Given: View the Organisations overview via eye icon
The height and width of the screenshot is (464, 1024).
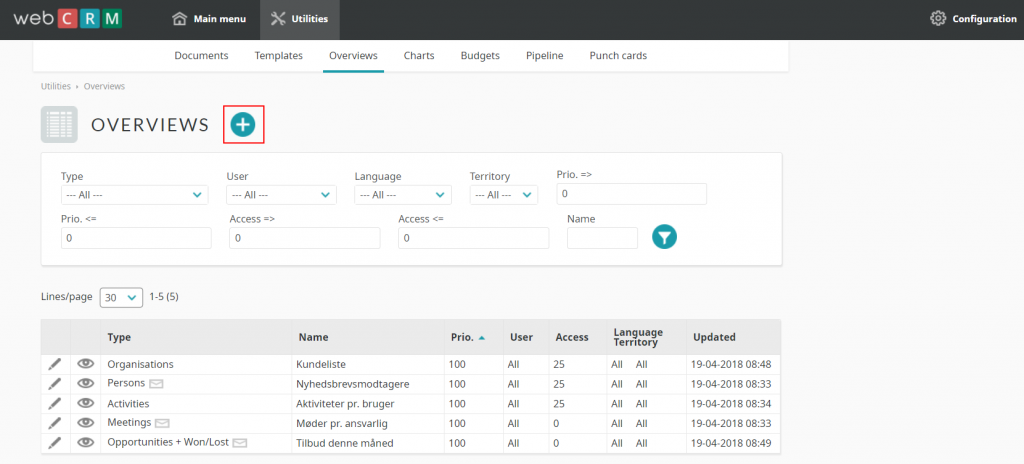Looking at the screenshot, I should pyautogui.click(x=86, y=364).
